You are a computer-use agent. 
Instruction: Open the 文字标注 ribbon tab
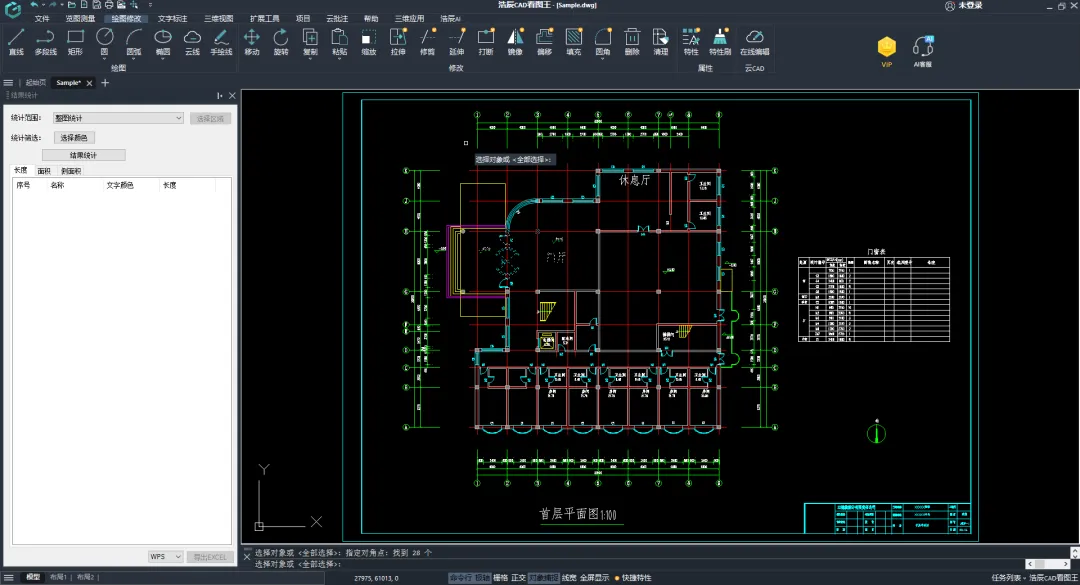172,19
